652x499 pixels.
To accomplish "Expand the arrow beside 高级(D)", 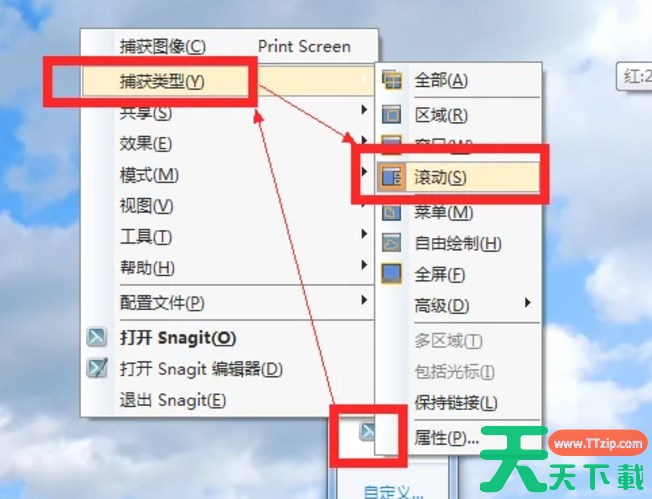I will click(x=528, y=302).
